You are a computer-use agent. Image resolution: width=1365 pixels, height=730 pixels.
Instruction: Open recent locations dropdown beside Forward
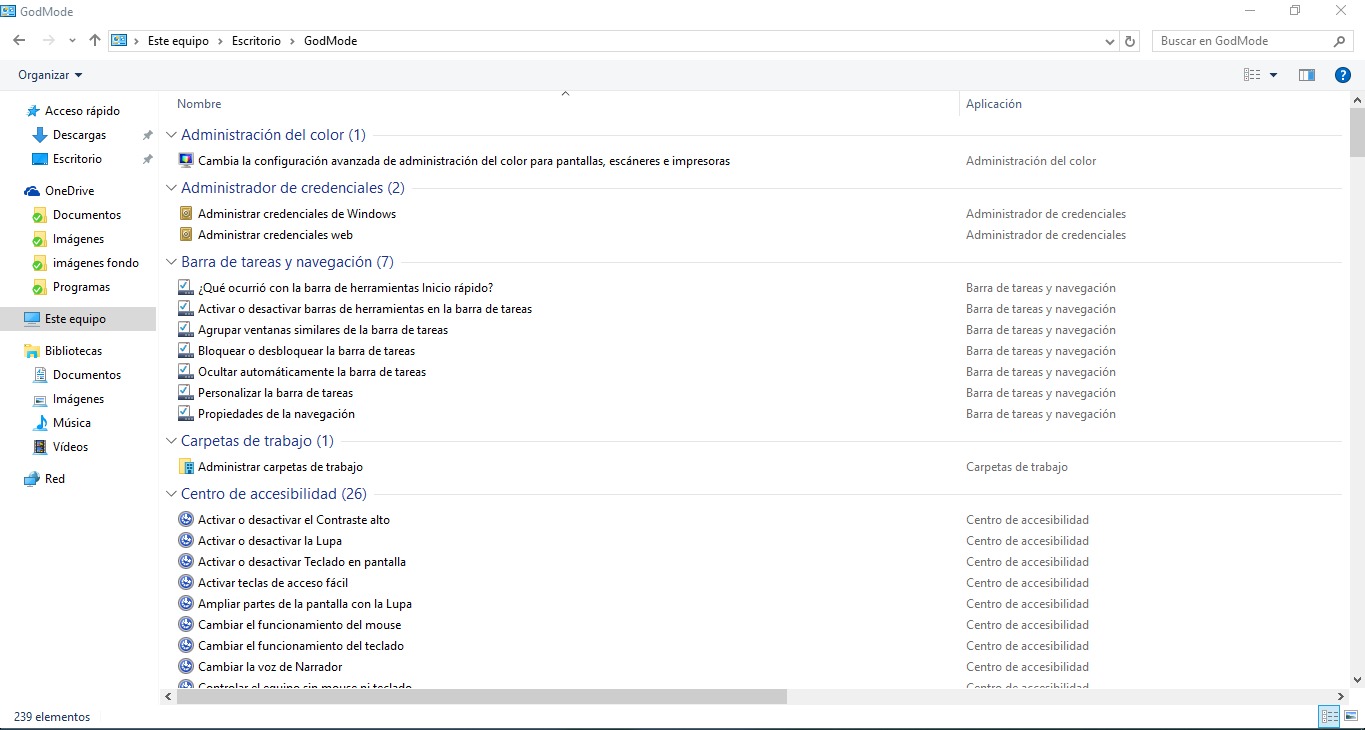tap(72, 41)
